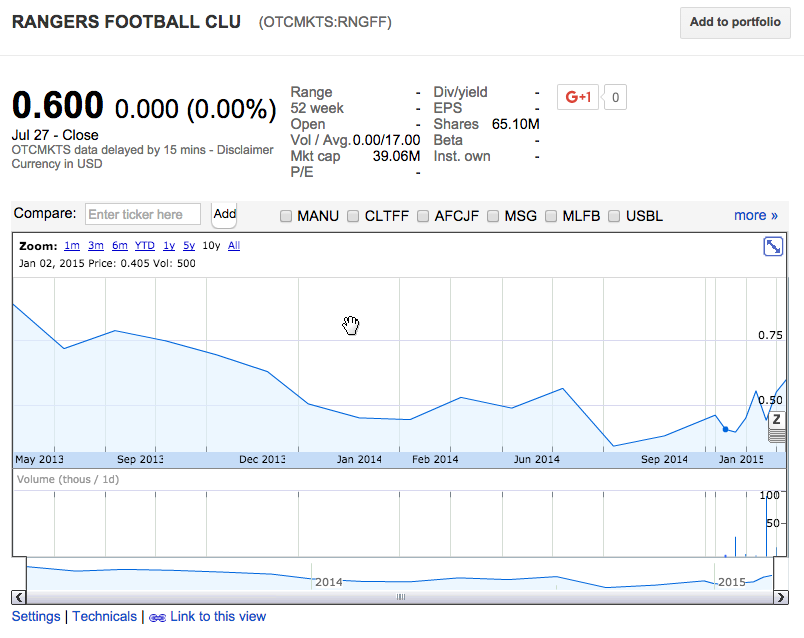The height and width of the screenshot is (638, 804).
Task: Set chart zoom to 3m
Action: (96, 246)
